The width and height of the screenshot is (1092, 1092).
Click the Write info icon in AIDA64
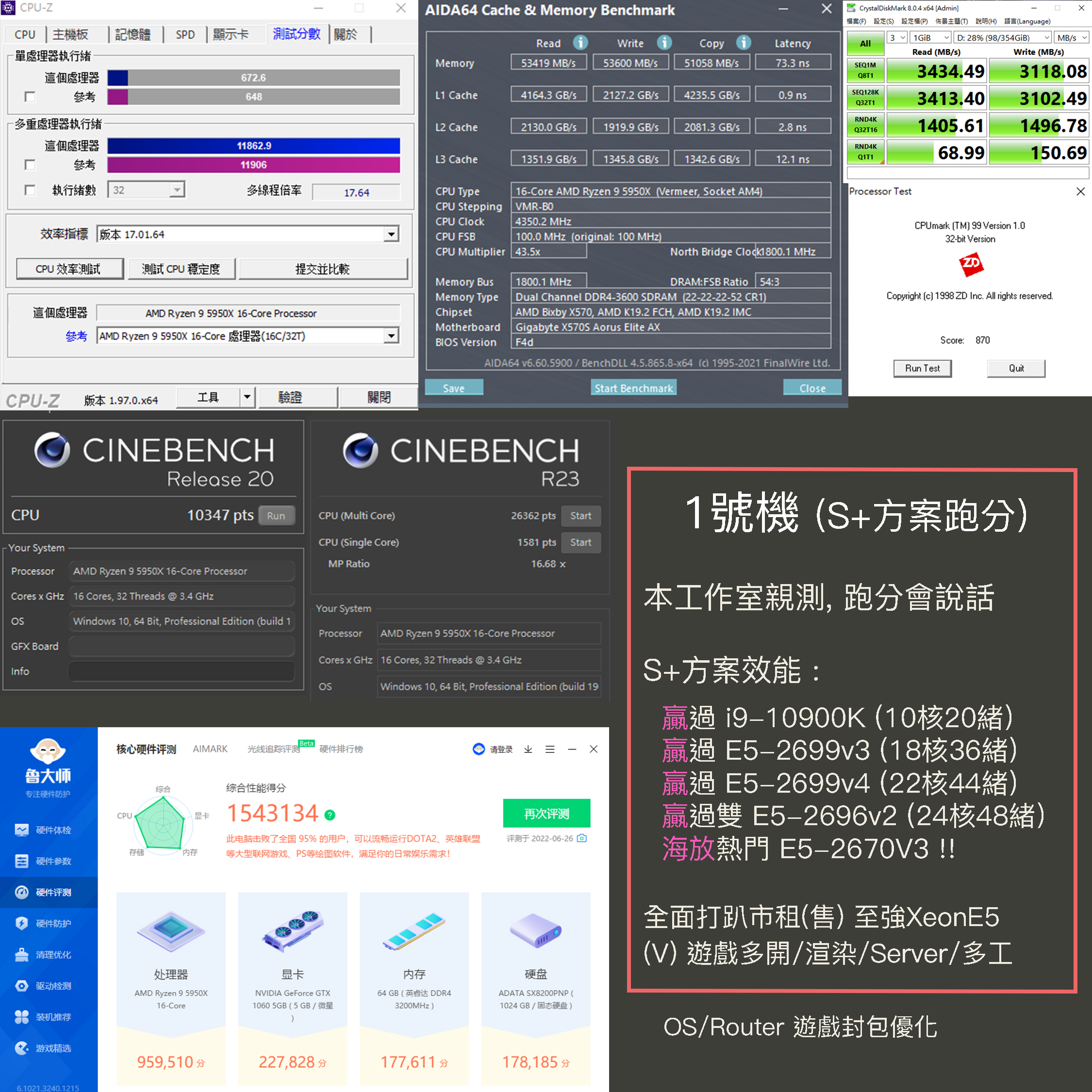tap(664, 43)
